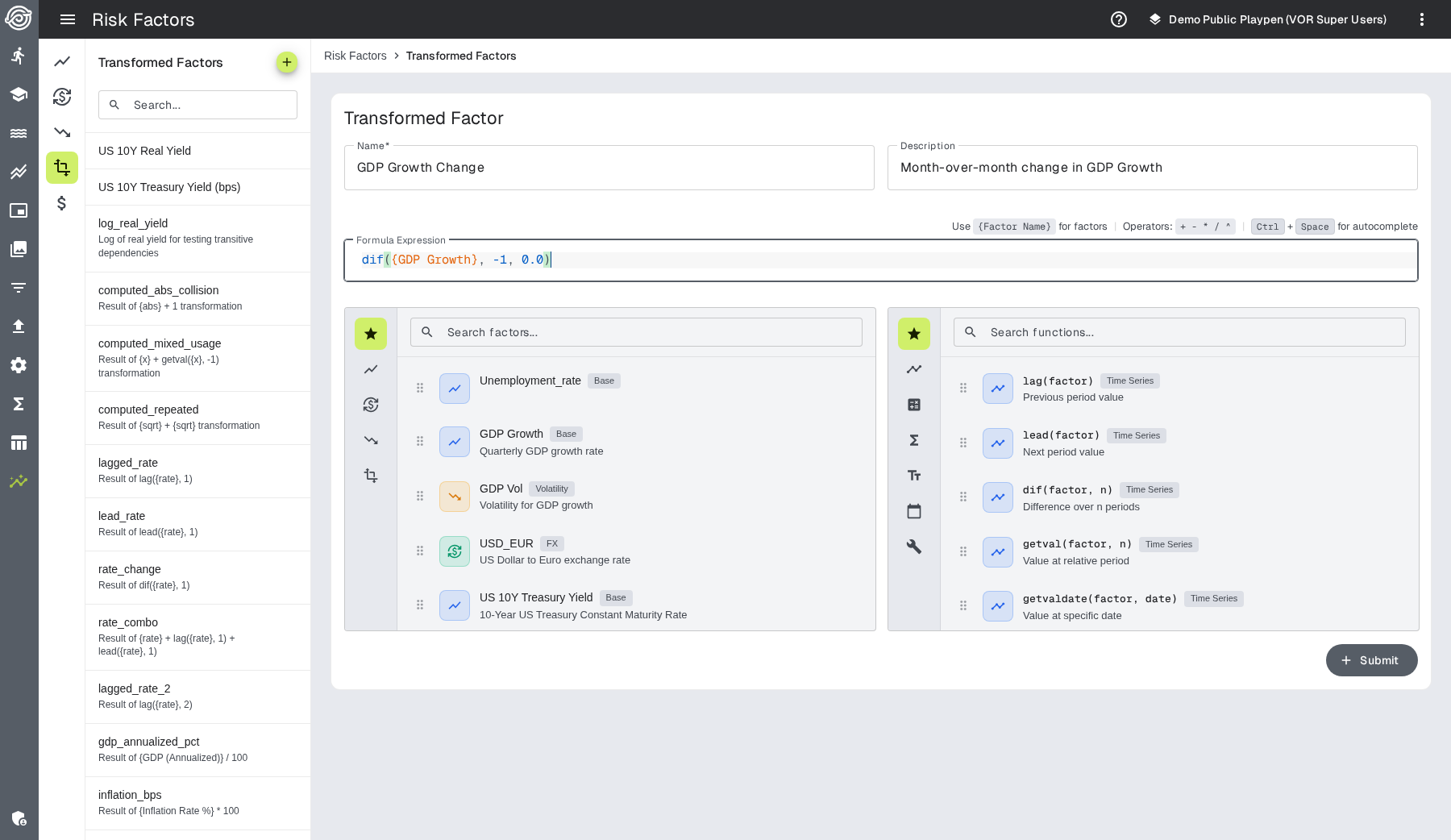Select the text functions icon
The height and width of the screenshot is (840, 1451).
(x=913, y=476)
